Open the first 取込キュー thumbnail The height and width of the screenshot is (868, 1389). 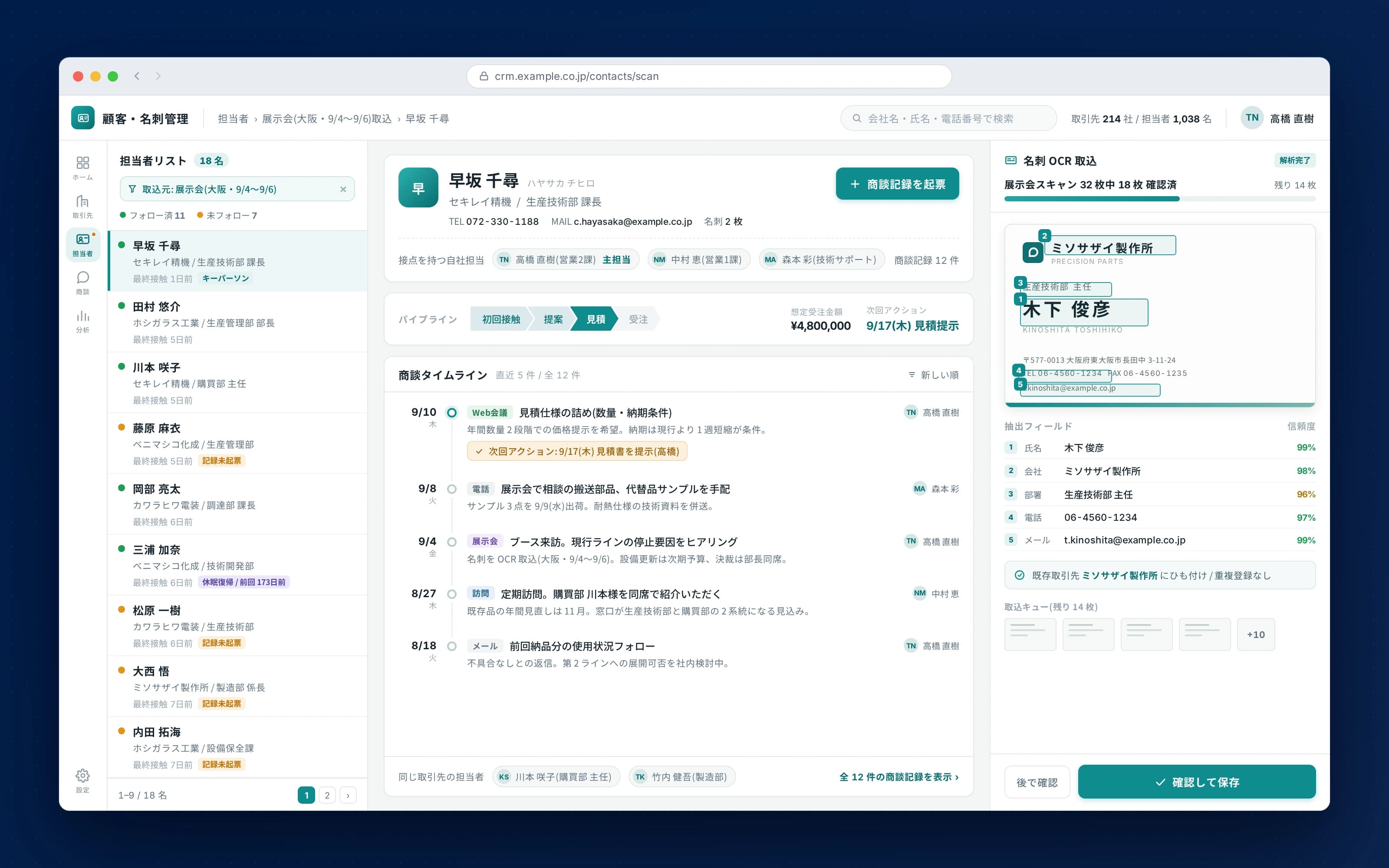1030,635
